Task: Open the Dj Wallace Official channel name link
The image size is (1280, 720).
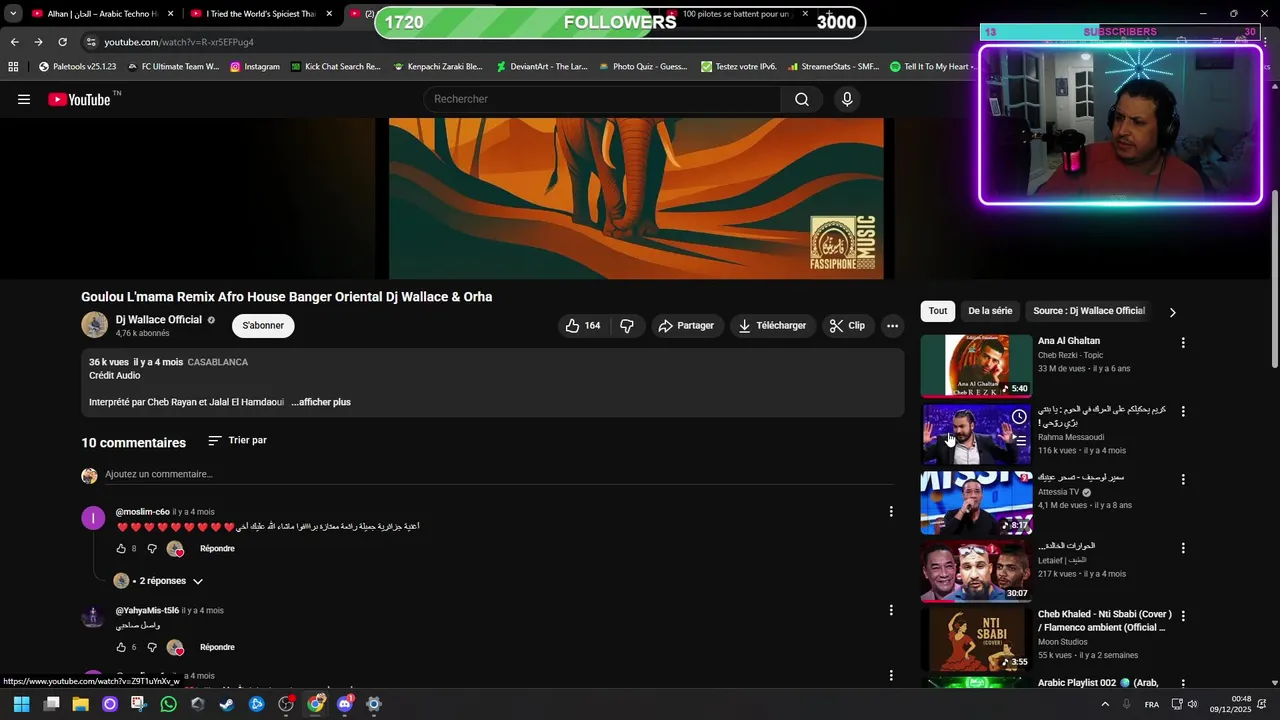Action: 158,320
